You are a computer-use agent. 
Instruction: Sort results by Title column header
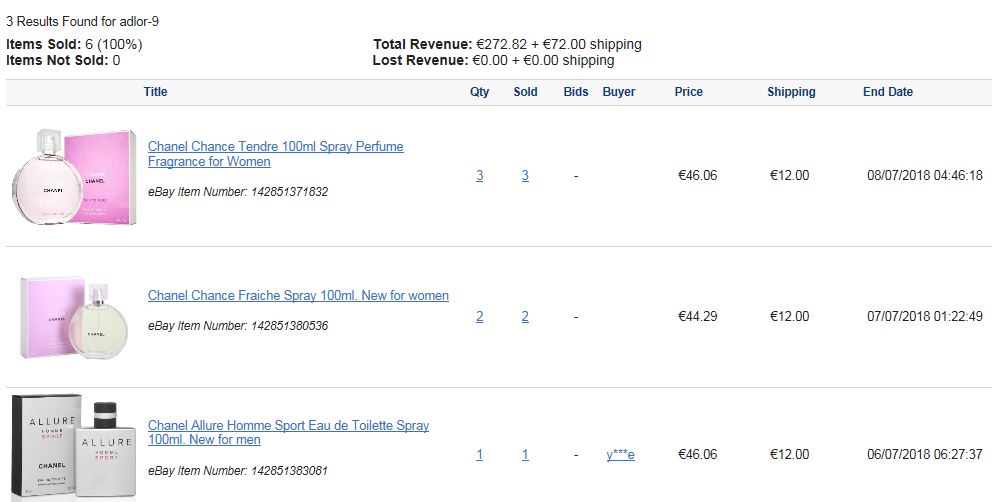click(x=155, y=92)
